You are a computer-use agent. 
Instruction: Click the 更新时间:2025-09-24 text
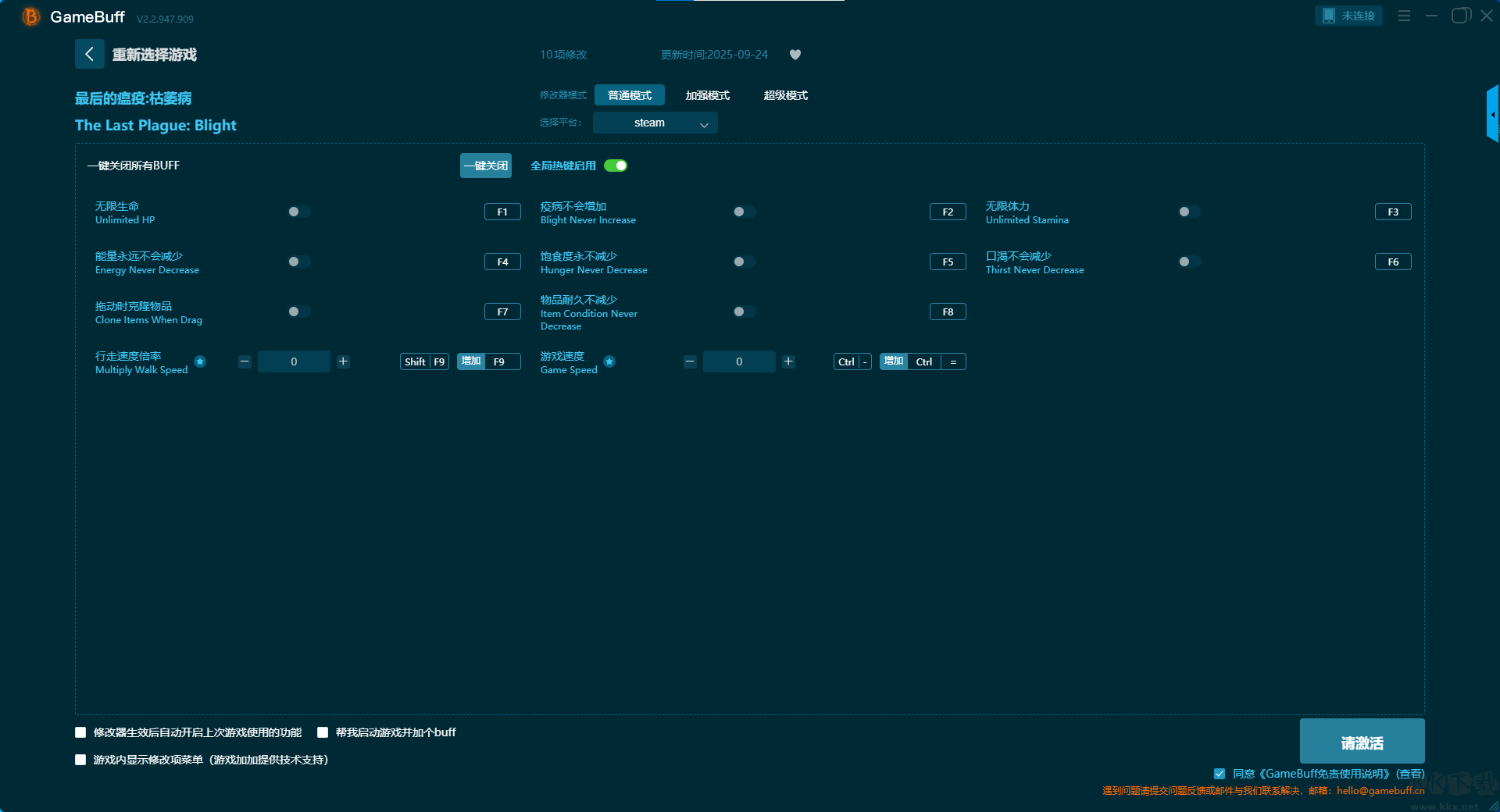714,55
